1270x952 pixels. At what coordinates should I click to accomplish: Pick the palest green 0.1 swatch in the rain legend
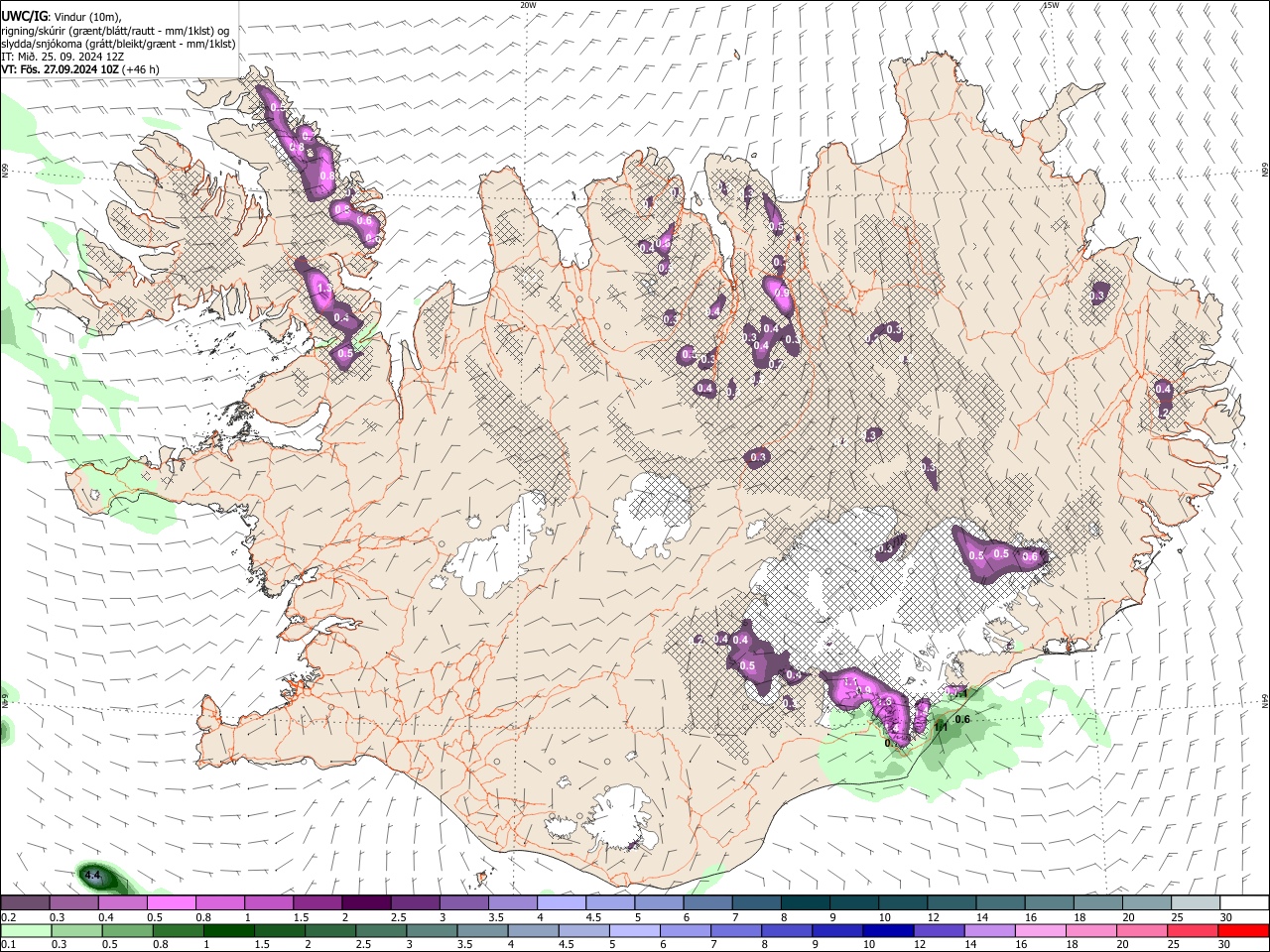[26, 930]
